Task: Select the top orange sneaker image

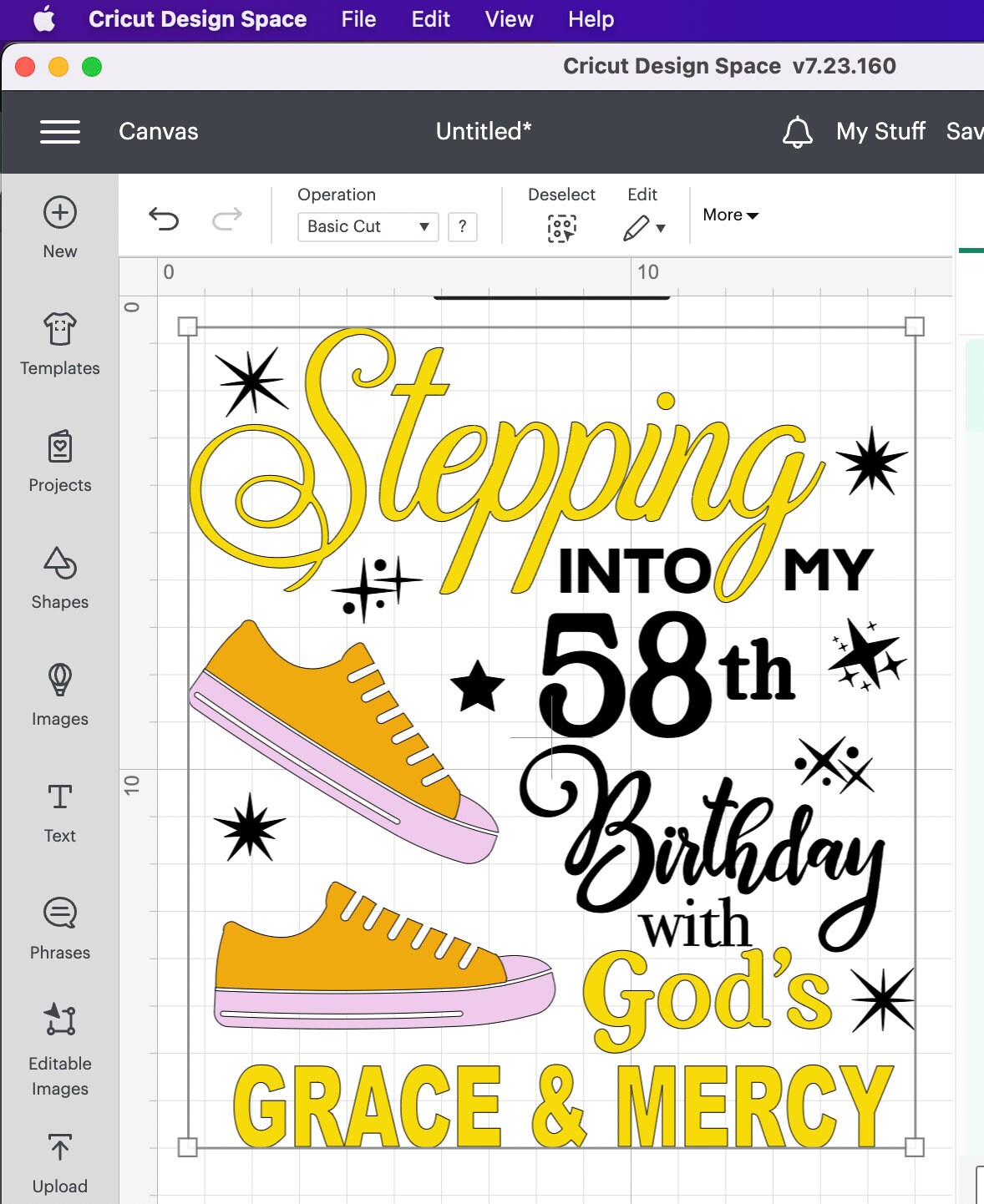Action: coord(343,741)
